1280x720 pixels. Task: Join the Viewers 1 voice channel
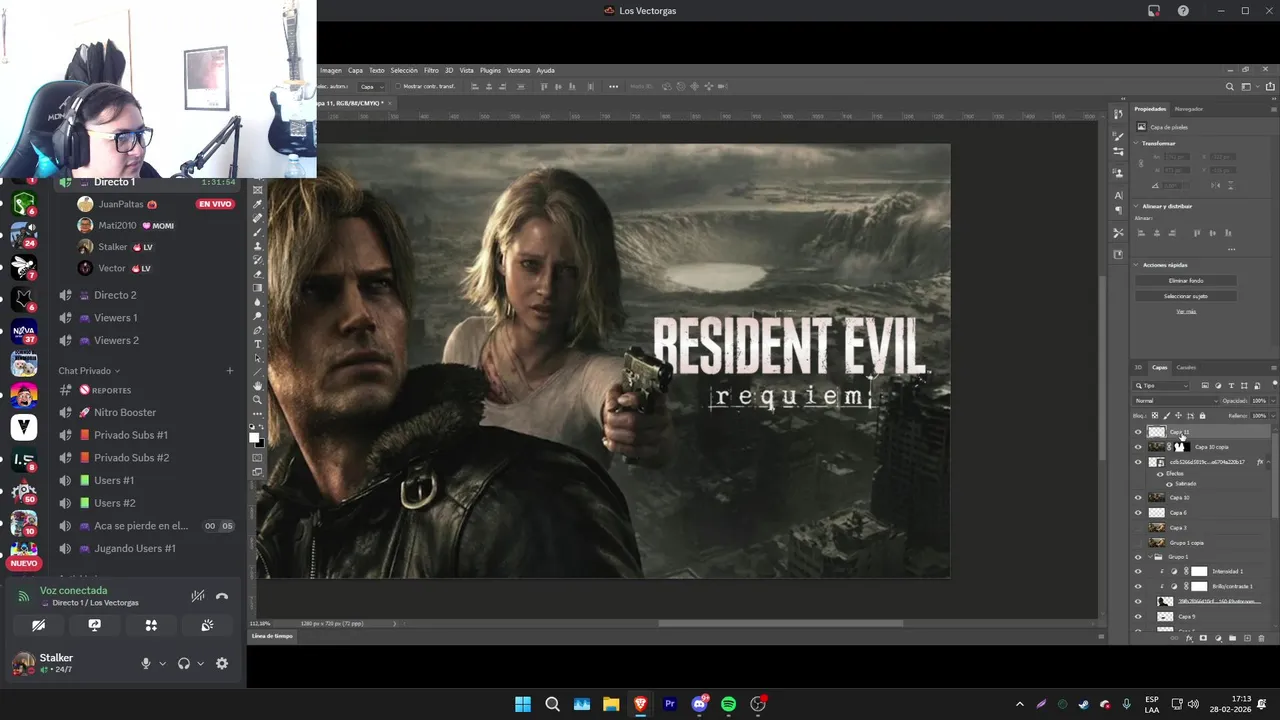coord(115,318)
